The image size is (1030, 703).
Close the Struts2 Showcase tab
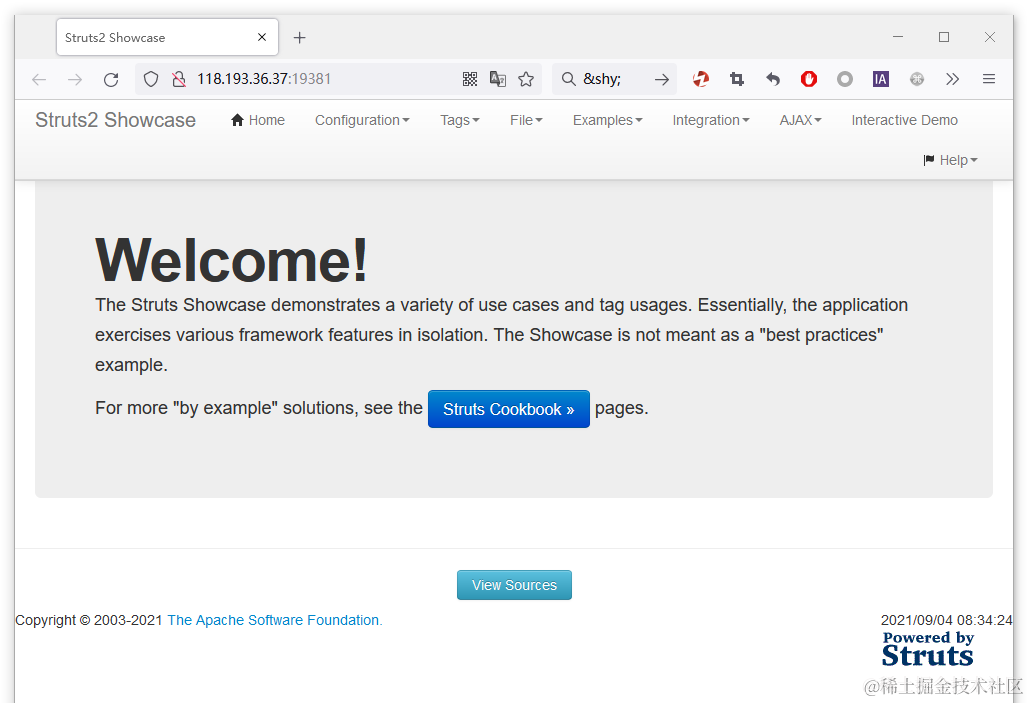click(x=262, y=37)
